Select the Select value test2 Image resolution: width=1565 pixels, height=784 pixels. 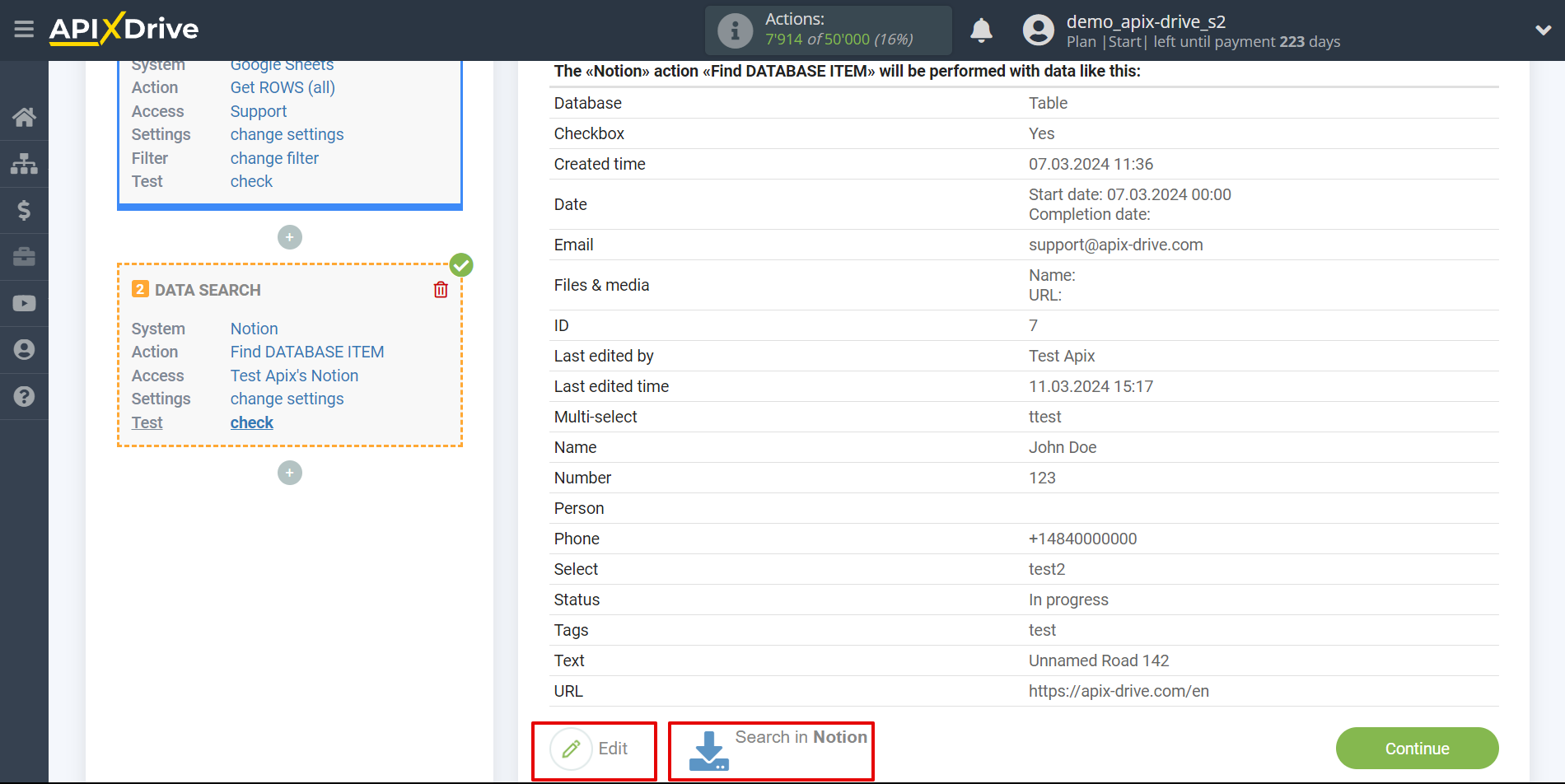click(x=1047, y=569)
